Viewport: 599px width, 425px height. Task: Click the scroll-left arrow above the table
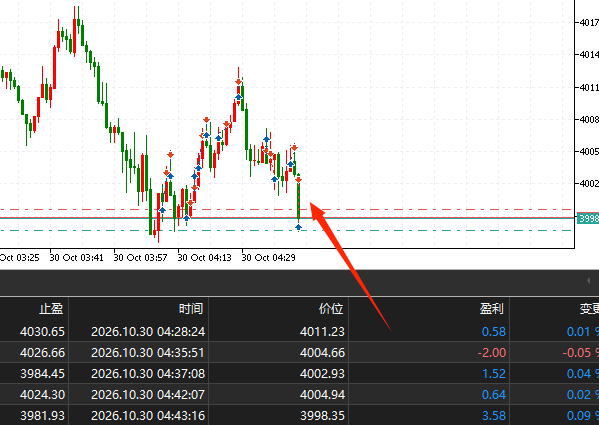coord(588,281)
